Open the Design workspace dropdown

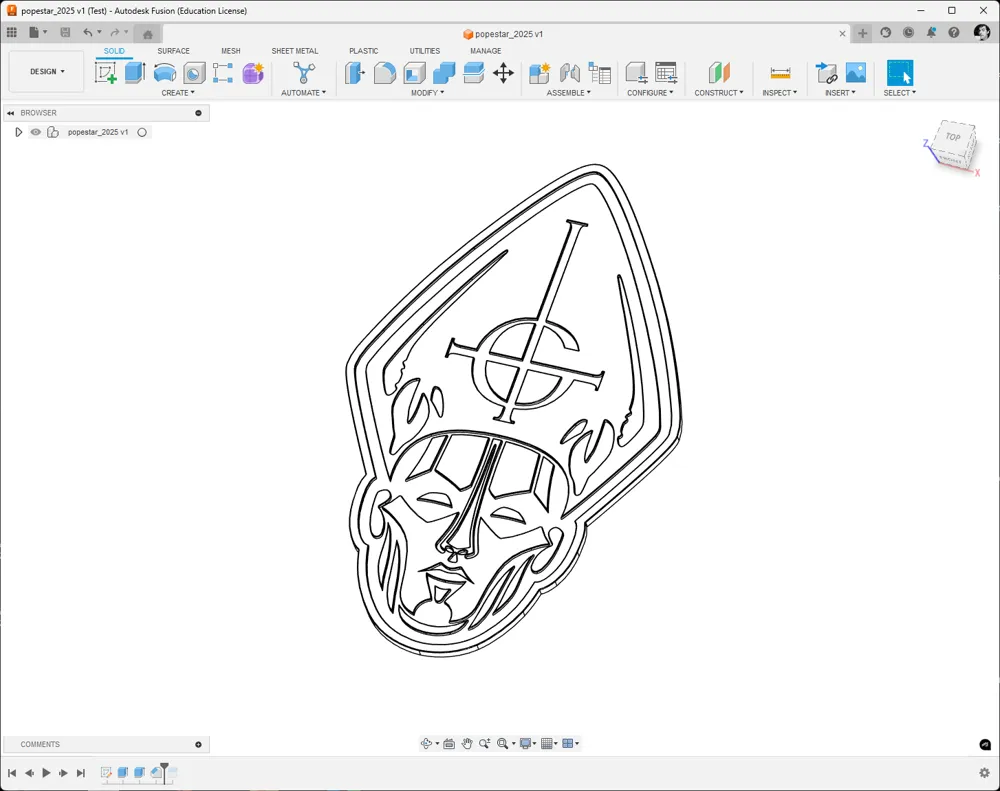47,71
